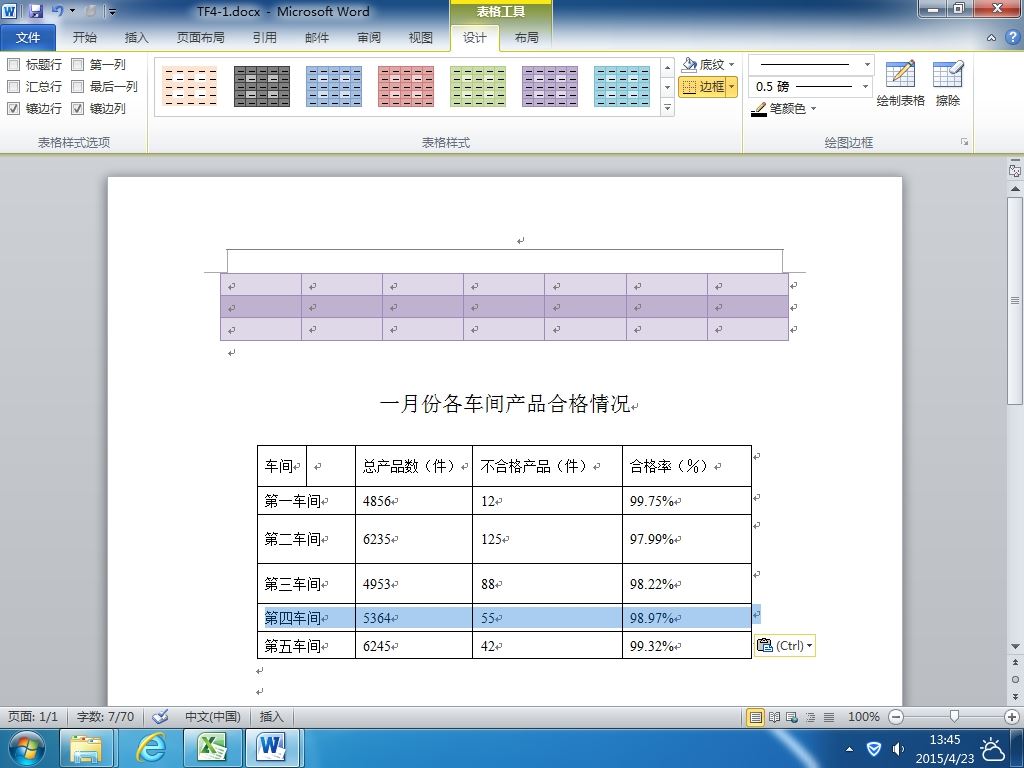
Task: Open the 笔颜色 pen color dropdown arrow
Action: (x=814, y=109)
